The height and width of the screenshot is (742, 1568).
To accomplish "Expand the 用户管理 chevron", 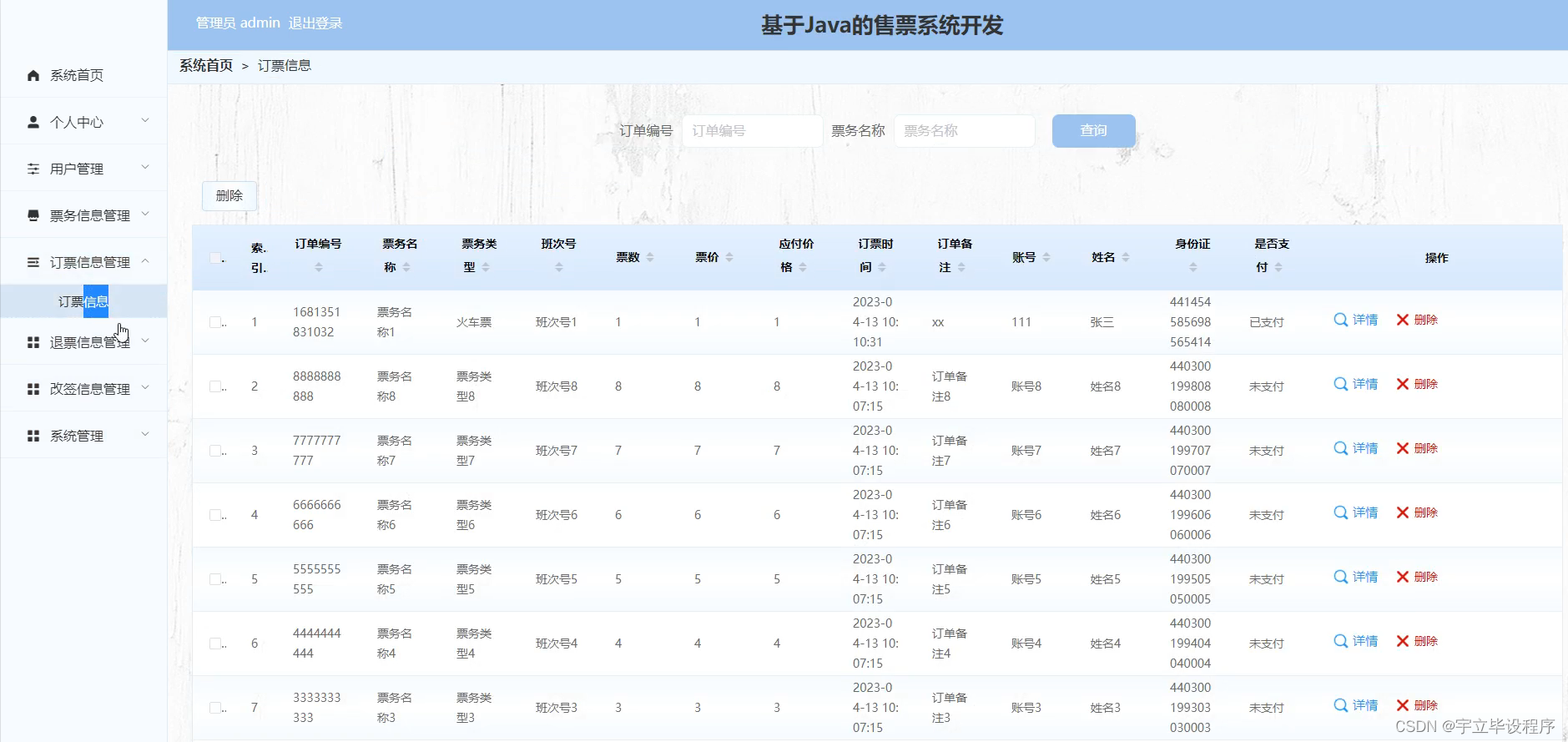I will (x=145, y=168).
